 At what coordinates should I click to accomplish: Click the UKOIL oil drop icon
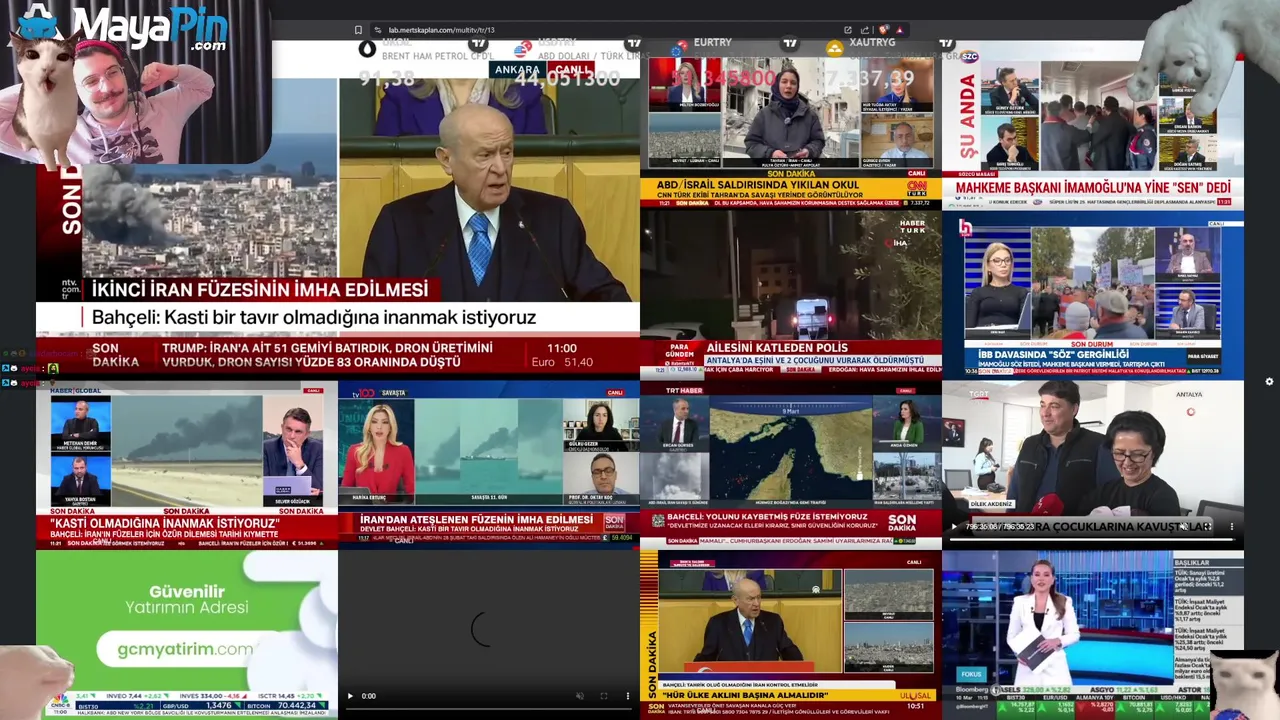click(367, 47)
